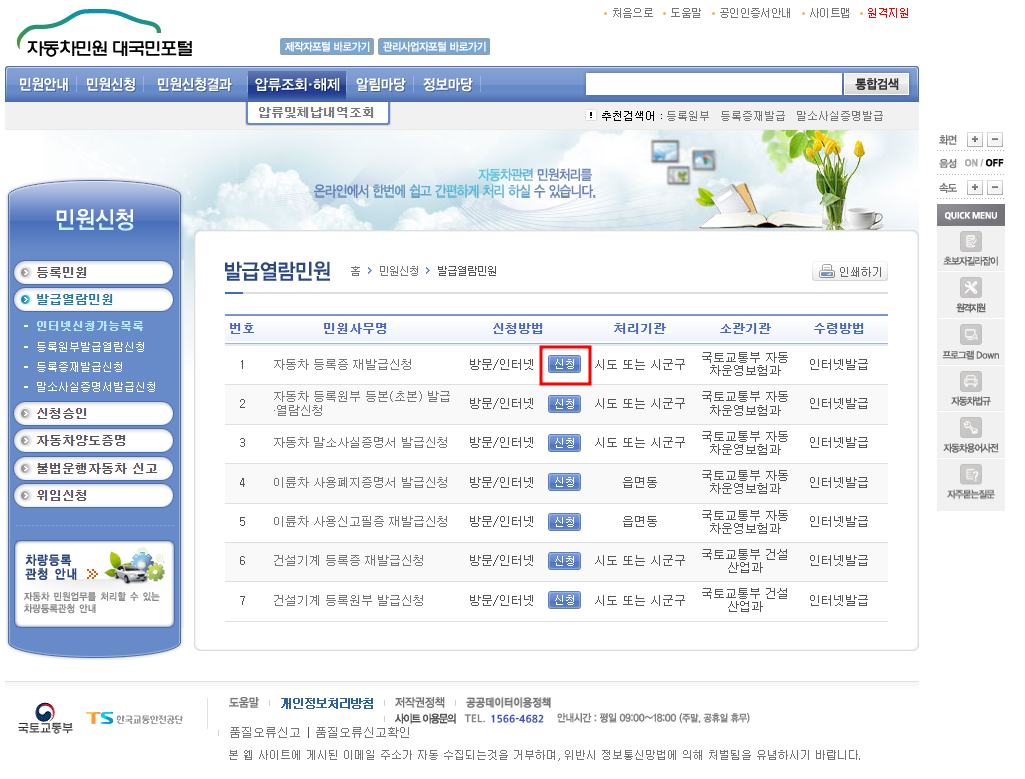Expand the 등록민원 sidebar section
Screen dimensions: 1025x779
[x=93, y=272]
